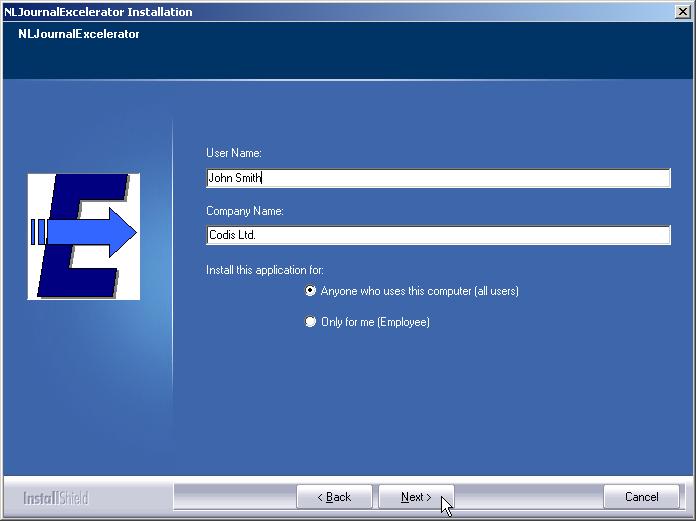Viewport: 696px width, 521px height.
Task: Choose the 'Only for me (Employee)' radio button
Action: tap(310, 322)
